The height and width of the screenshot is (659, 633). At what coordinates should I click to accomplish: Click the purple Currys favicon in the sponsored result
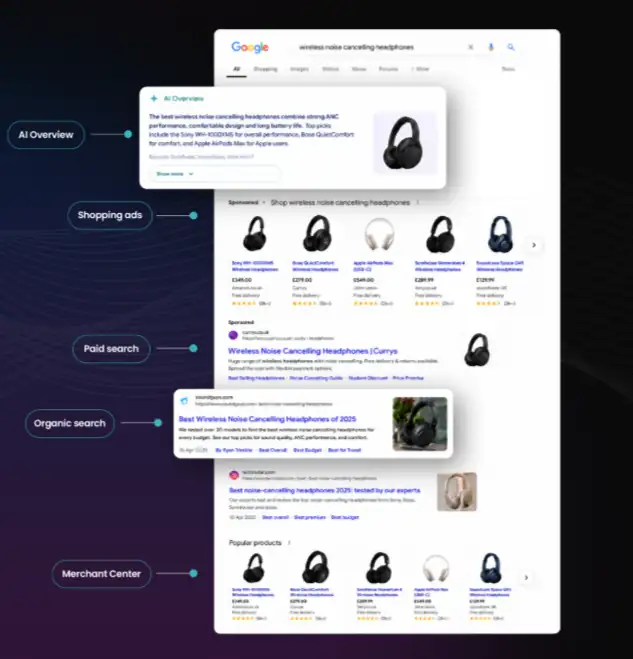click(x=233, y=335)
